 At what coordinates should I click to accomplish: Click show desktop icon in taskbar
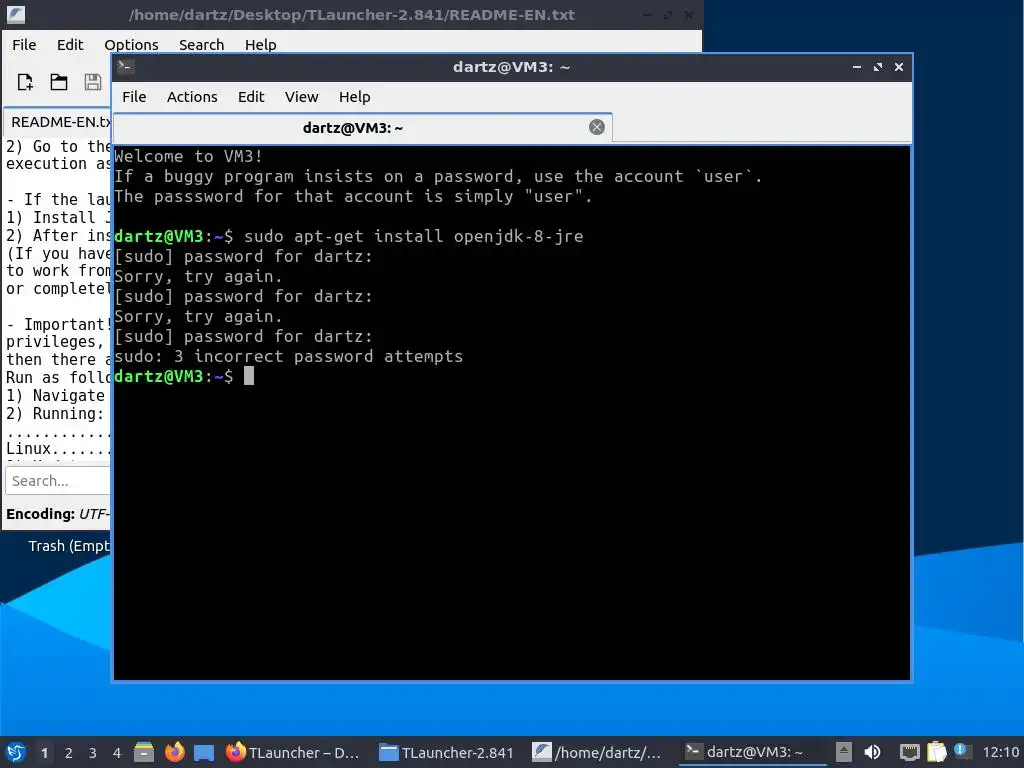(x=204, y=753)
